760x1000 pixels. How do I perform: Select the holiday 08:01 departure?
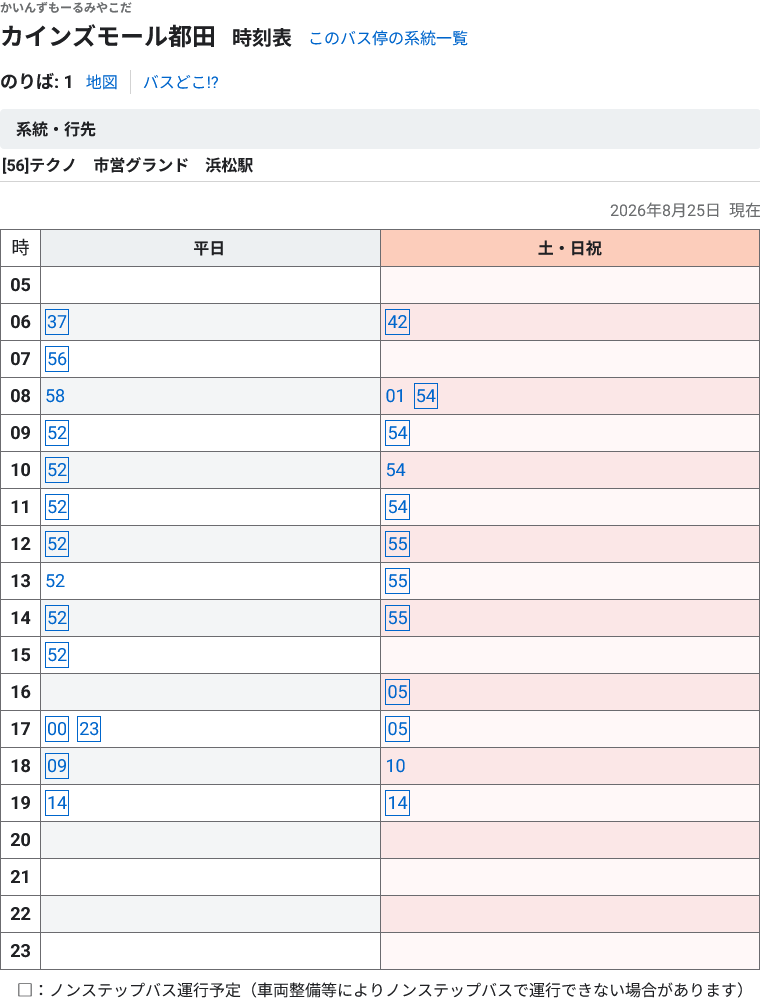click(x=395, y=396)
